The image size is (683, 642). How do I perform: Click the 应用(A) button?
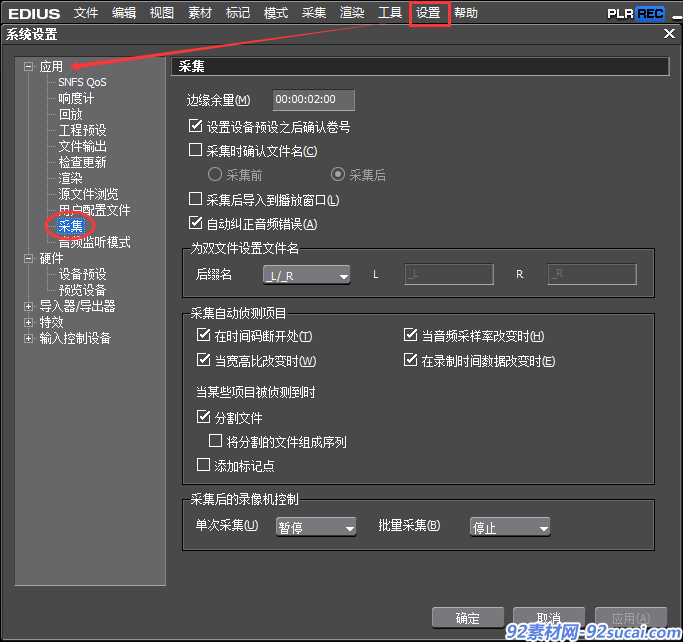631,618
